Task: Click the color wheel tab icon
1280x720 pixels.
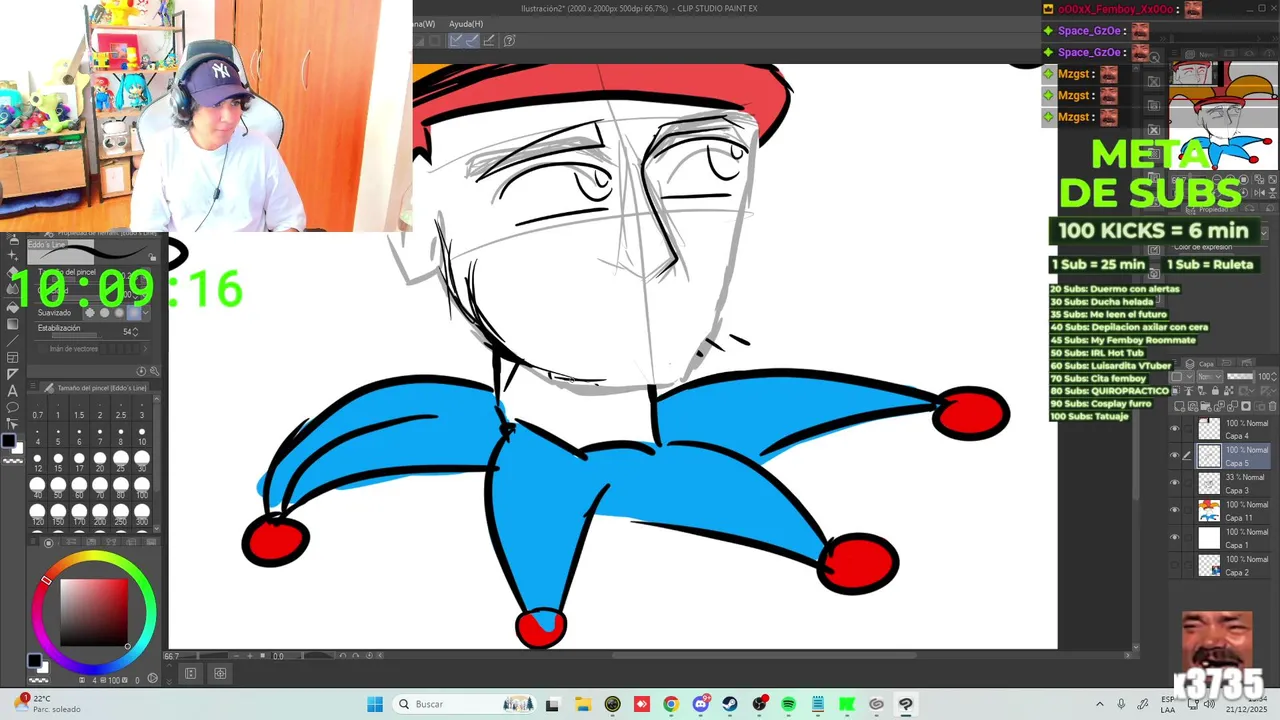Action: click(49, 543)
